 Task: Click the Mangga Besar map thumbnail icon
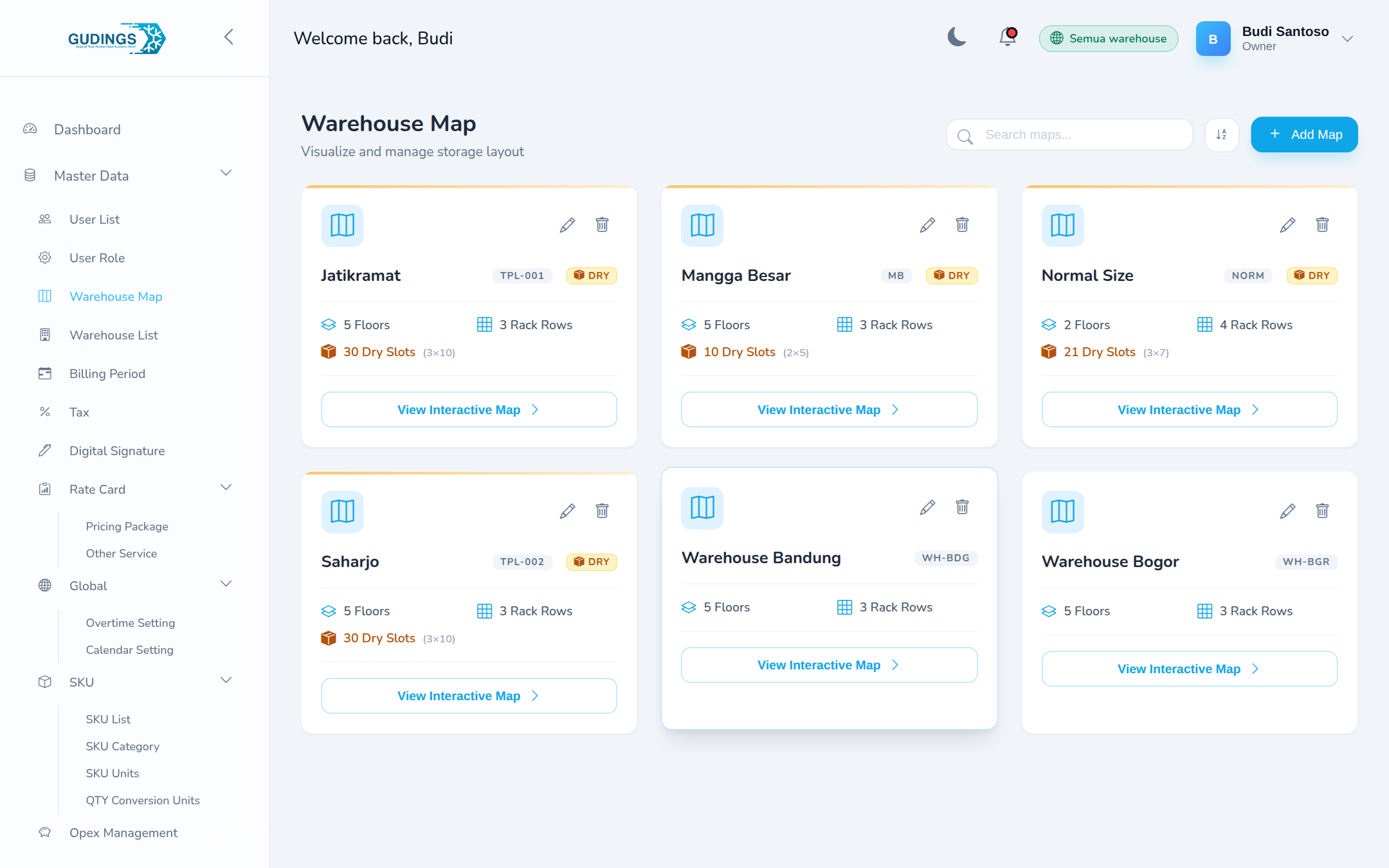(x=702, y=226)
